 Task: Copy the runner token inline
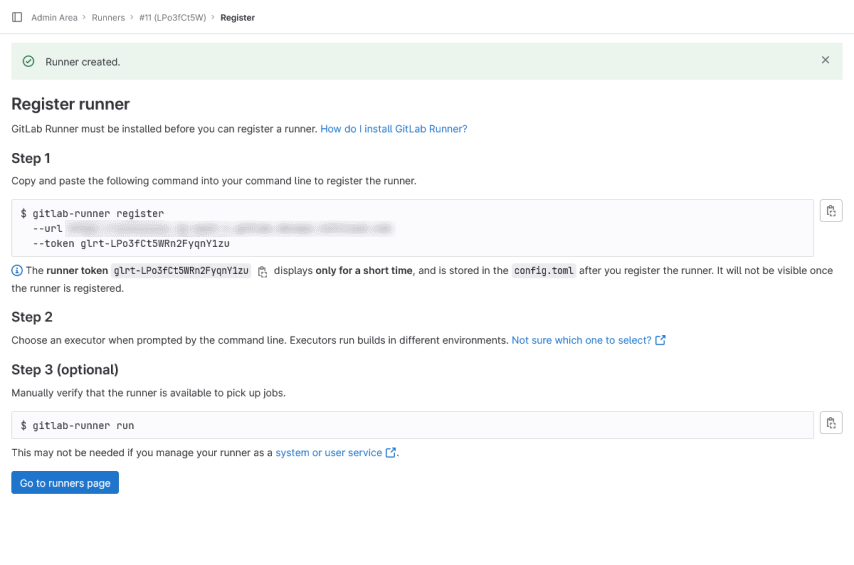(263, 271)
